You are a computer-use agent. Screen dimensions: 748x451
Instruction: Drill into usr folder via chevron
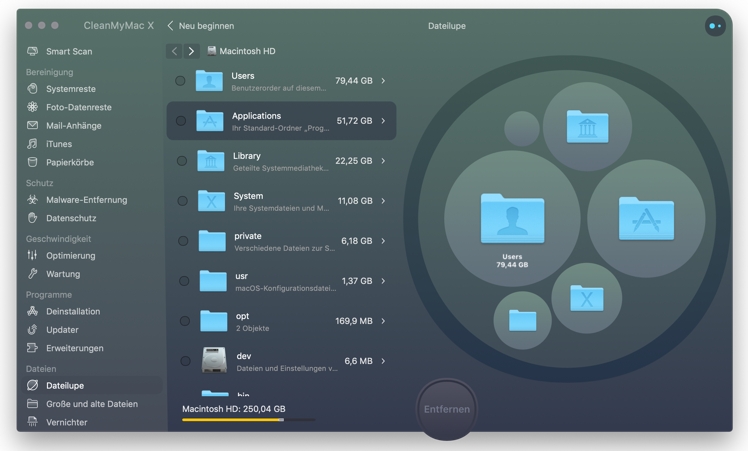click(383, 281)
